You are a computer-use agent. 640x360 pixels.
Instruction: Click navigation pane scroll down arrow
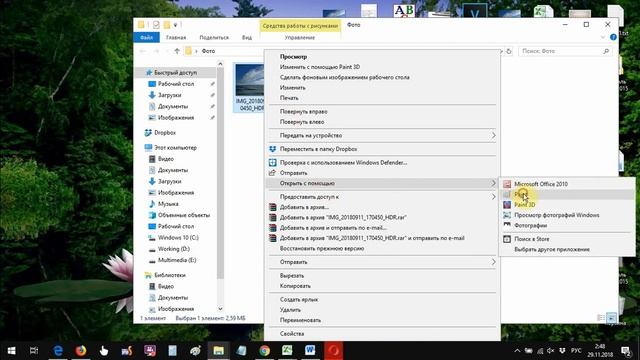tap(220, 309)
